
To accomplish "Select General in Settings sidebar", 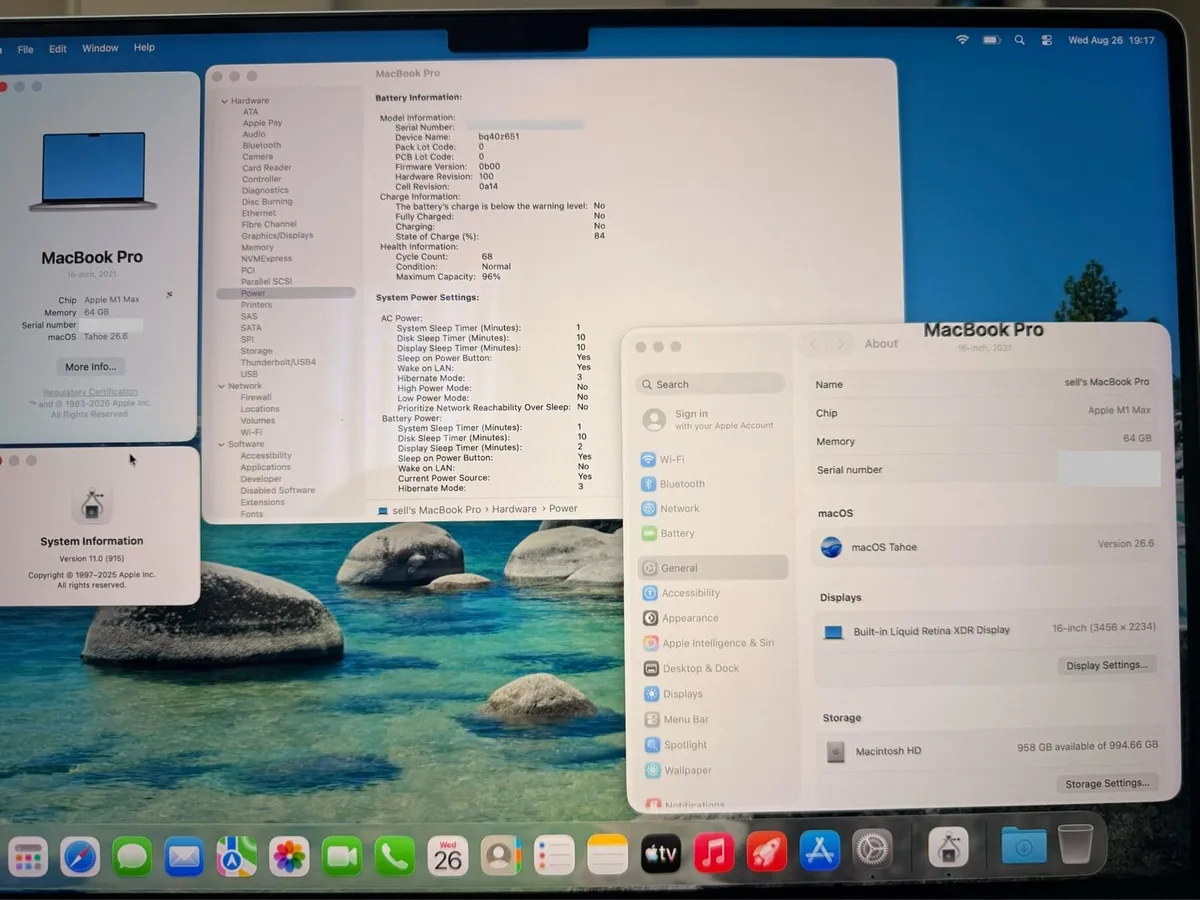I will point(712,568).
